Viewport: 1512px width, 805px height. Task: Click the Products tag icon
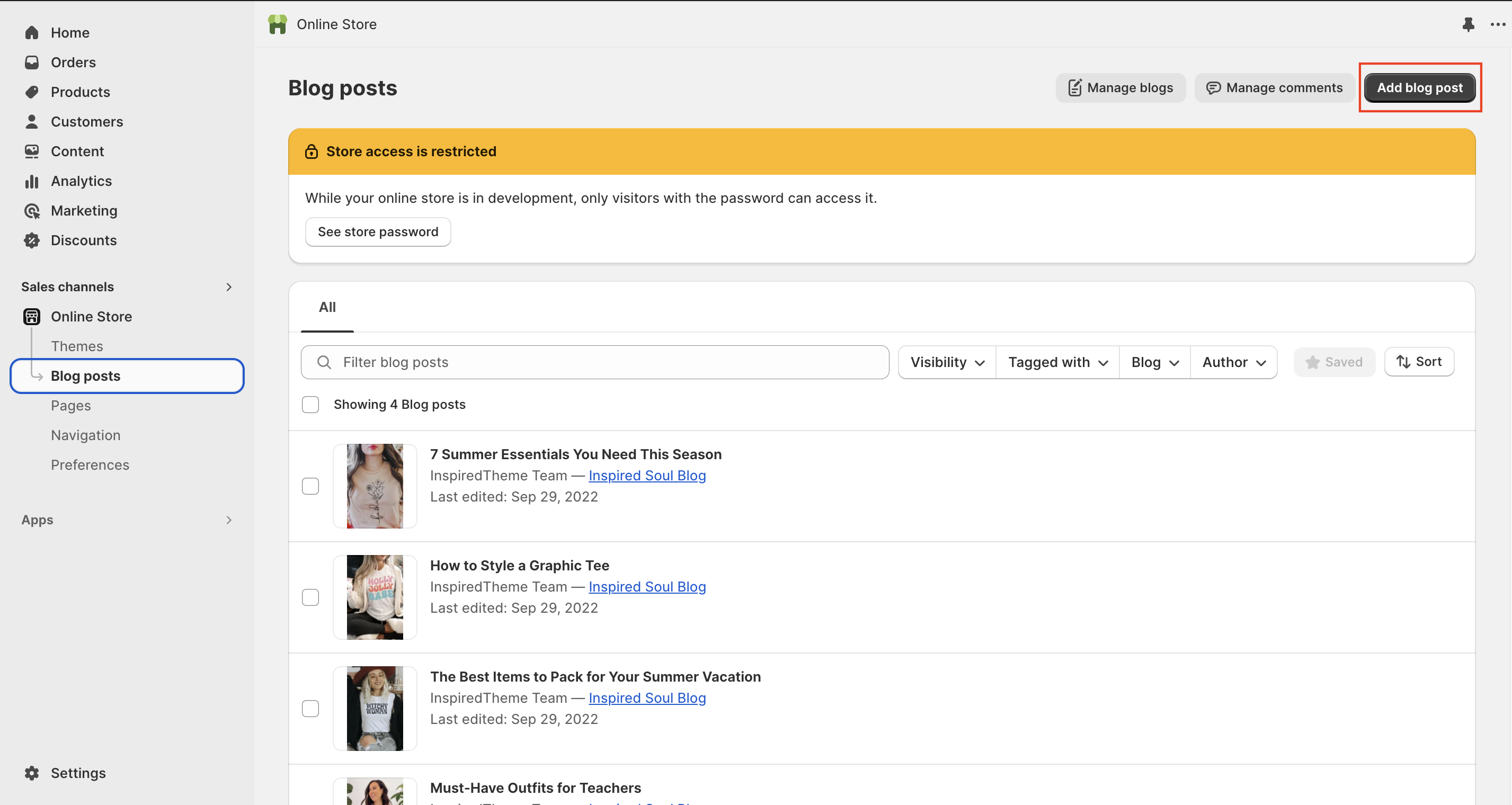pyautogui.click(x=32, y=92)
